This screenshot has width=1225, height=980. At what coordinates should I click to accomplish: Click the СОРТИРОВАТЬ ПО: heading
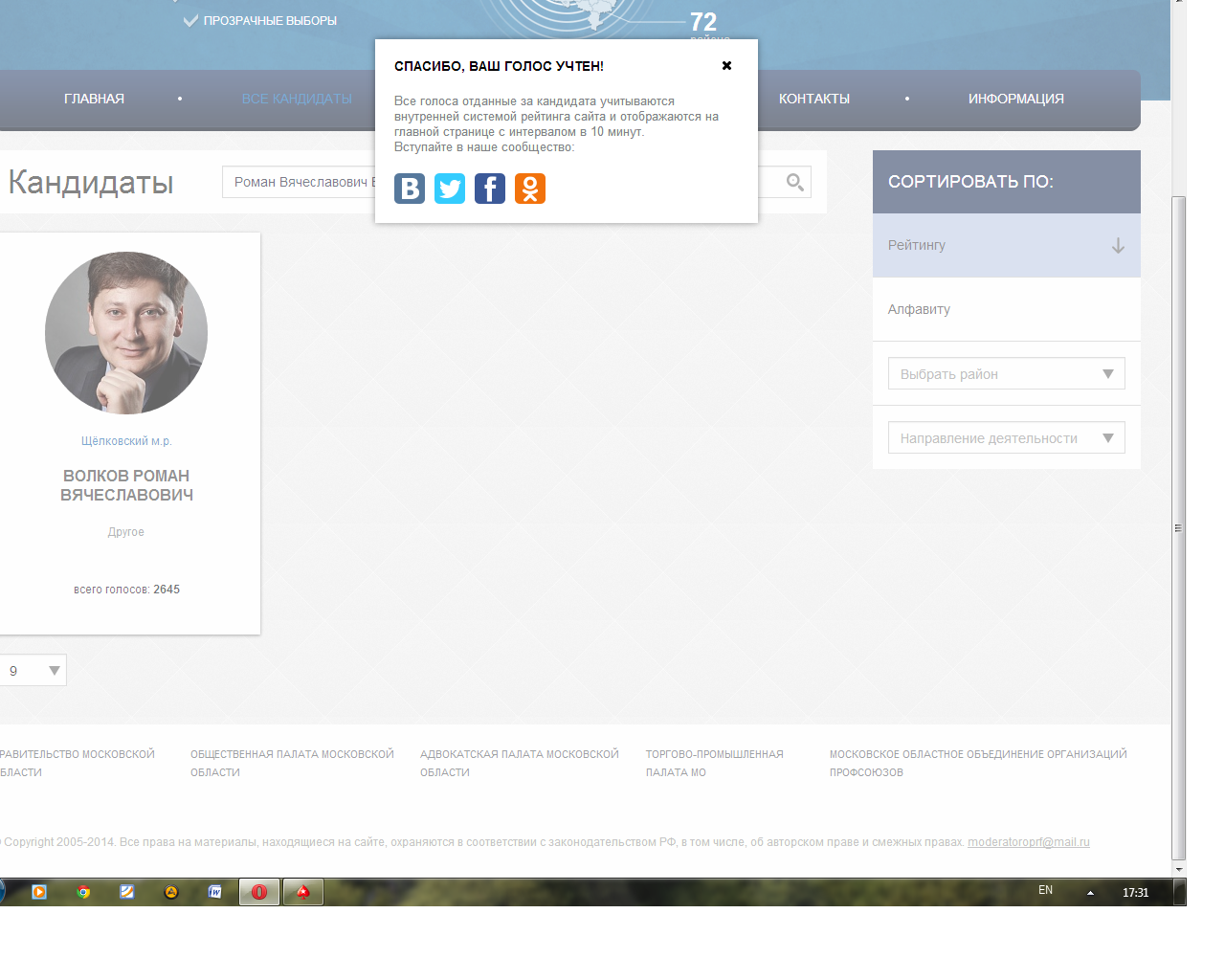[970, 182]
